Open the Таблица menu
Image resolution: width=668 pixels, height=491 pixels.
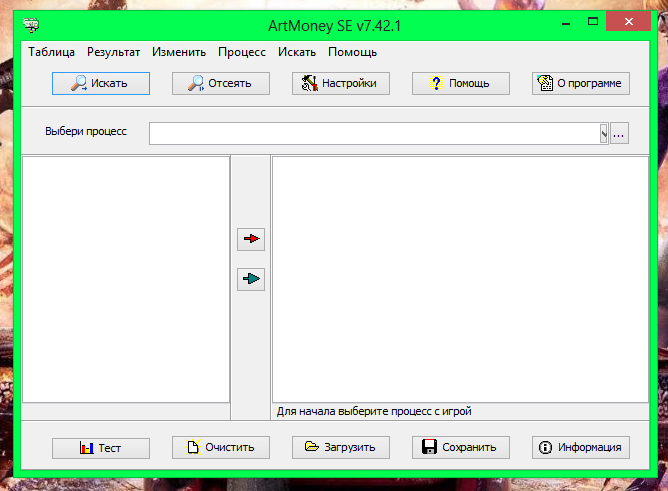point(52,52)
